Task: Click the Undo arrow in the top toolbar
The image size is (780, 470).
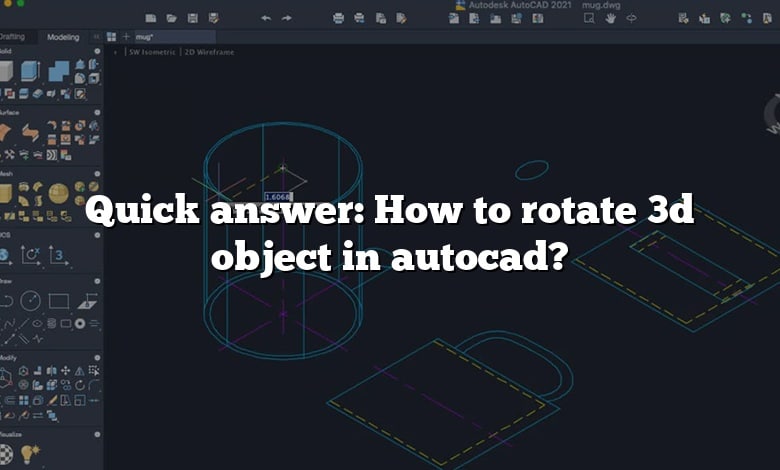Action: pyautogui.click(x=266, y=18)
